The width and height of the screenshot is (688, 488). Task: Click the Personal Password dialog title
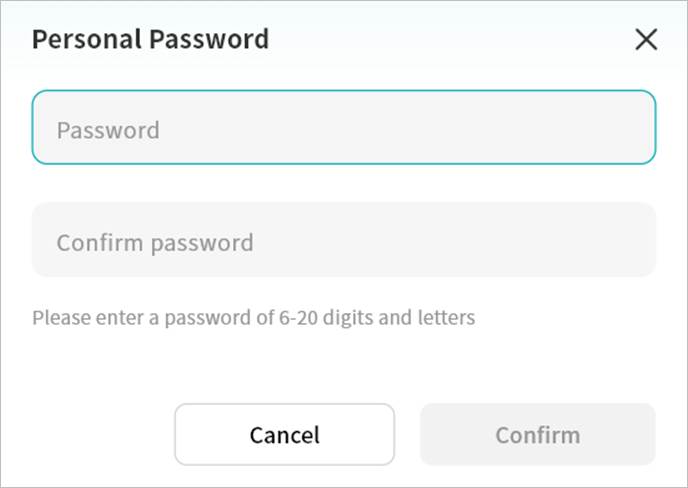pos(150,40)
